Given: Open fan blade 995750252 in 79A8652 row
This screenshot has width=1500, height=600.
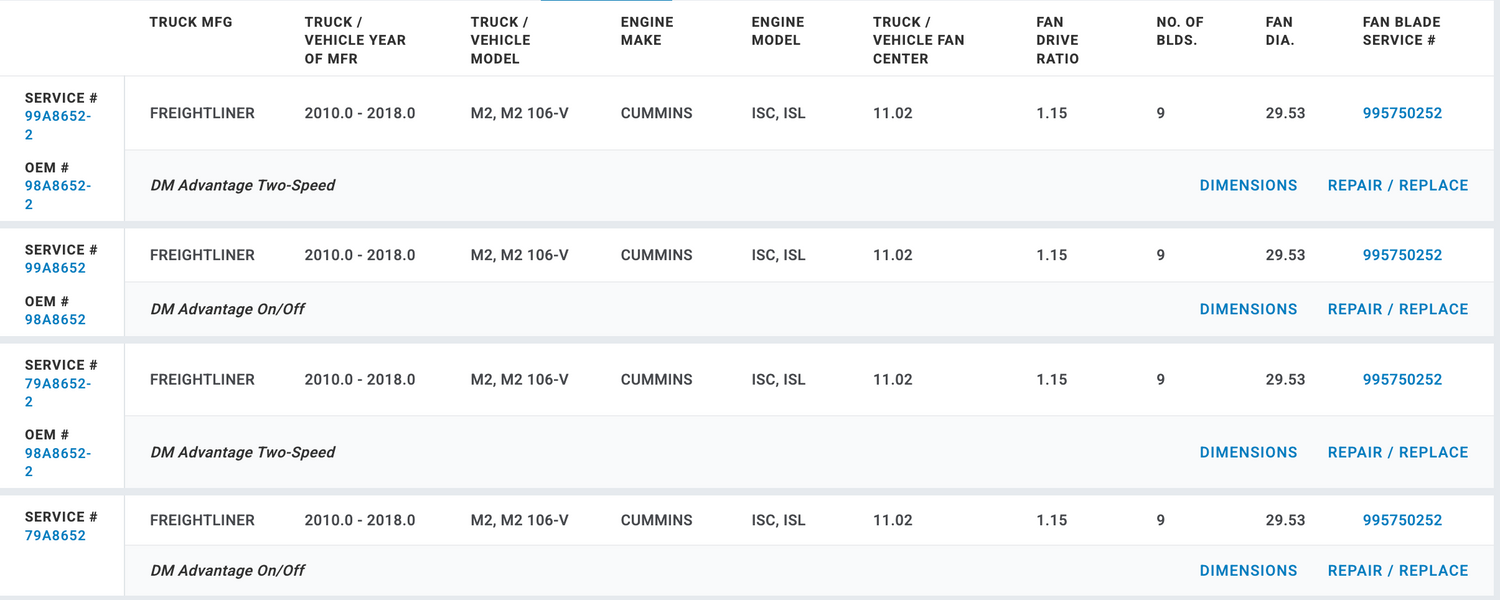Looking at the screenshot, I should pos(1402,520).
